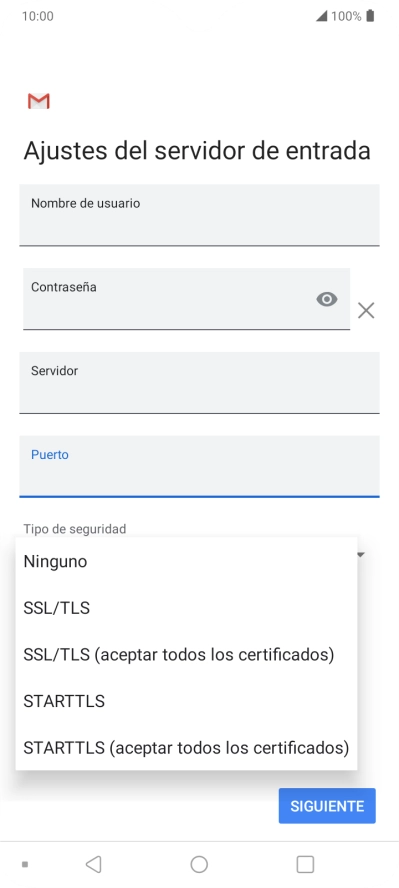This screenshot has height=888, width=399.
Task: Select STARTTLS (aceptar todos los certificados)
Action: tap(186, 748)
